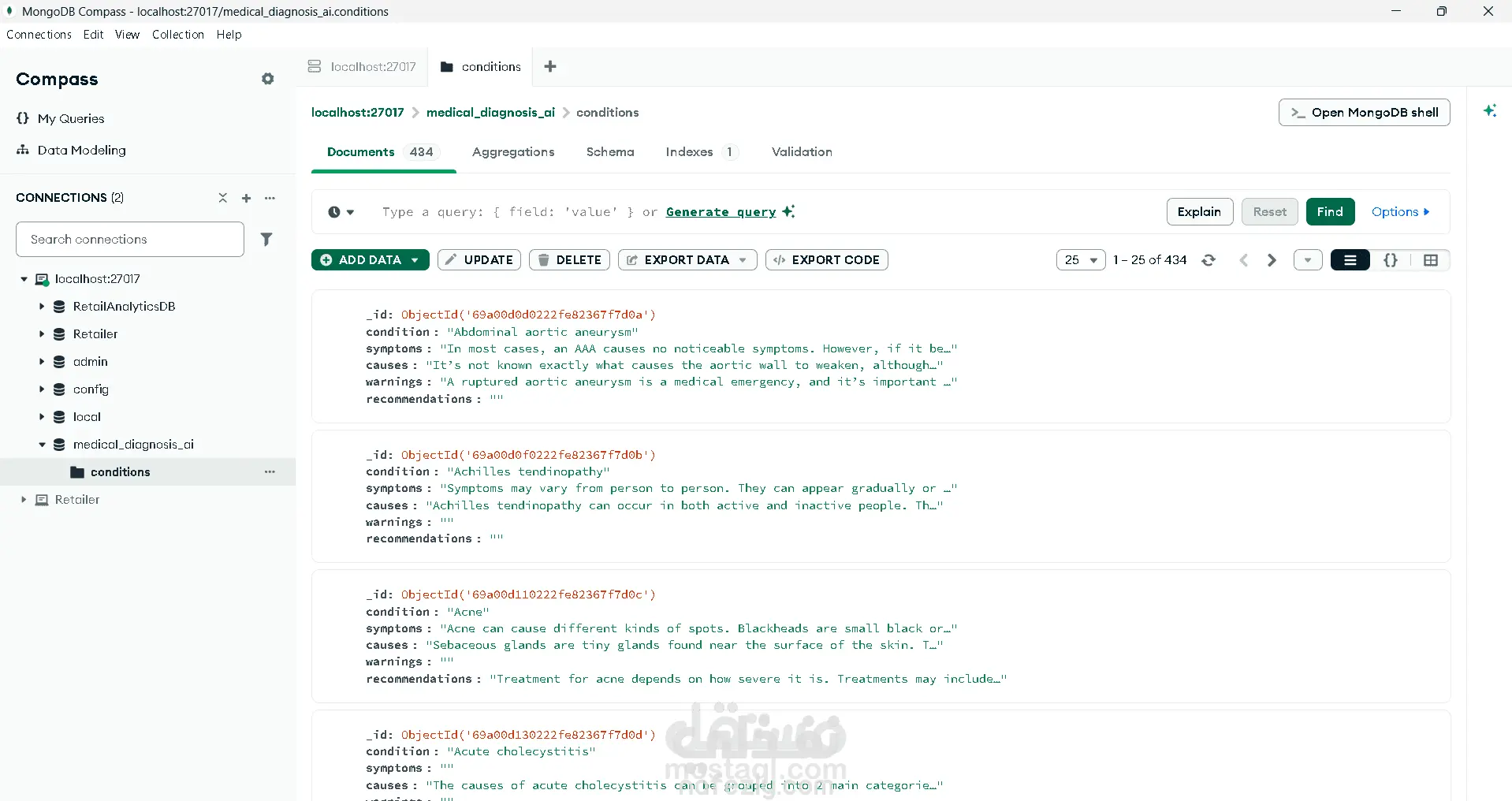Open the Help menu
The height and width of the screenshot is (801, 1512).
pos(229,35)
